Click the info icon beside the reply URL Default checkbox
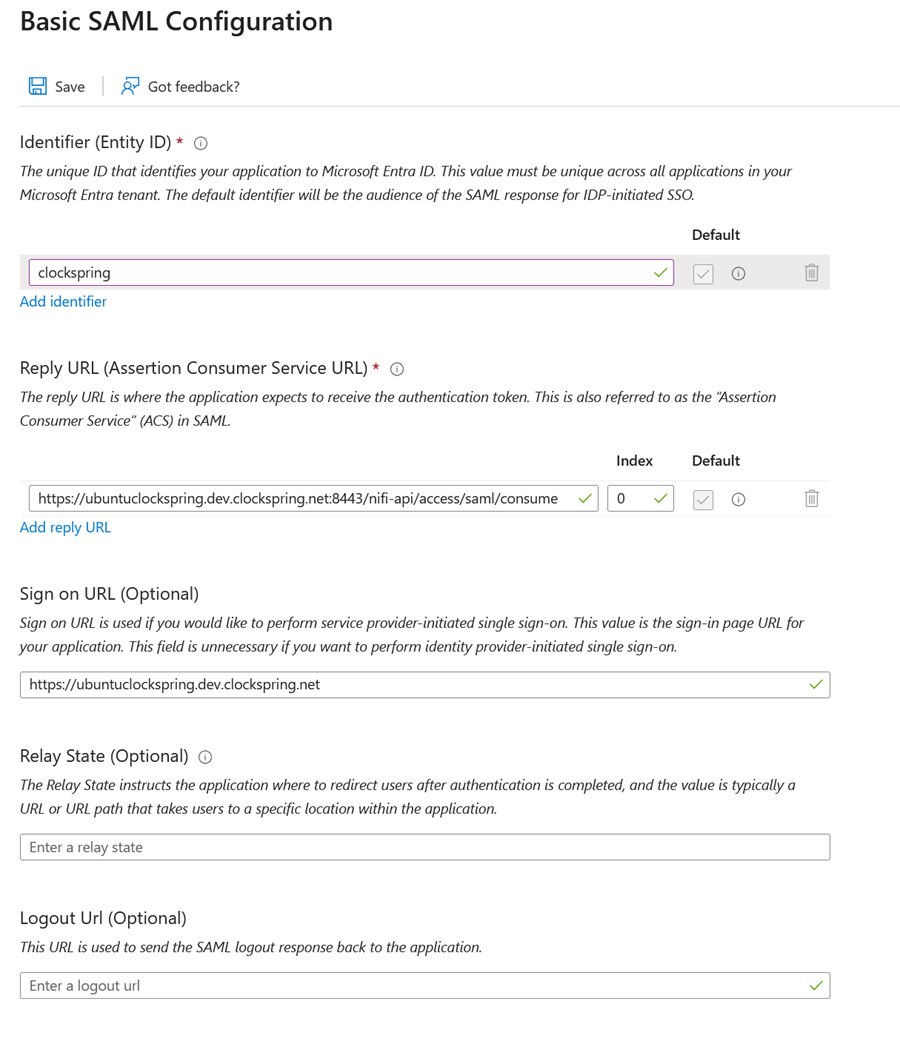The width and height of the screenshot is (900, 1044). (x=738, y=498)
